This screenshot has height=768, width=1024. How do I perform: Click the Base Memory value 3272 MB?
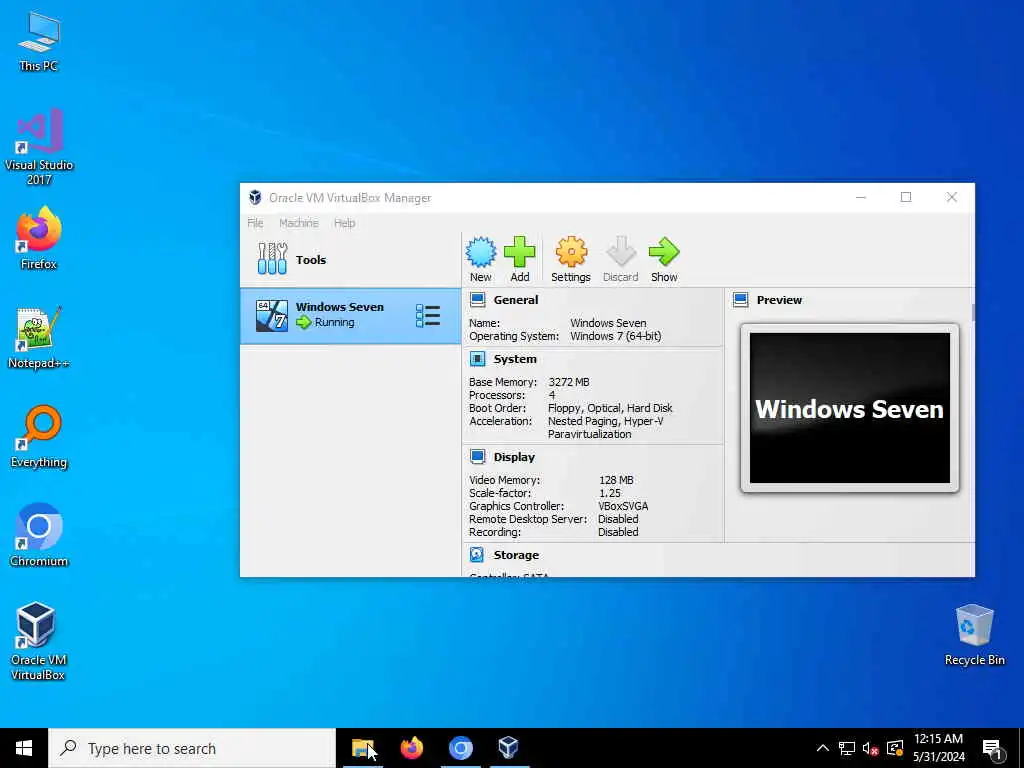(569, 382)
